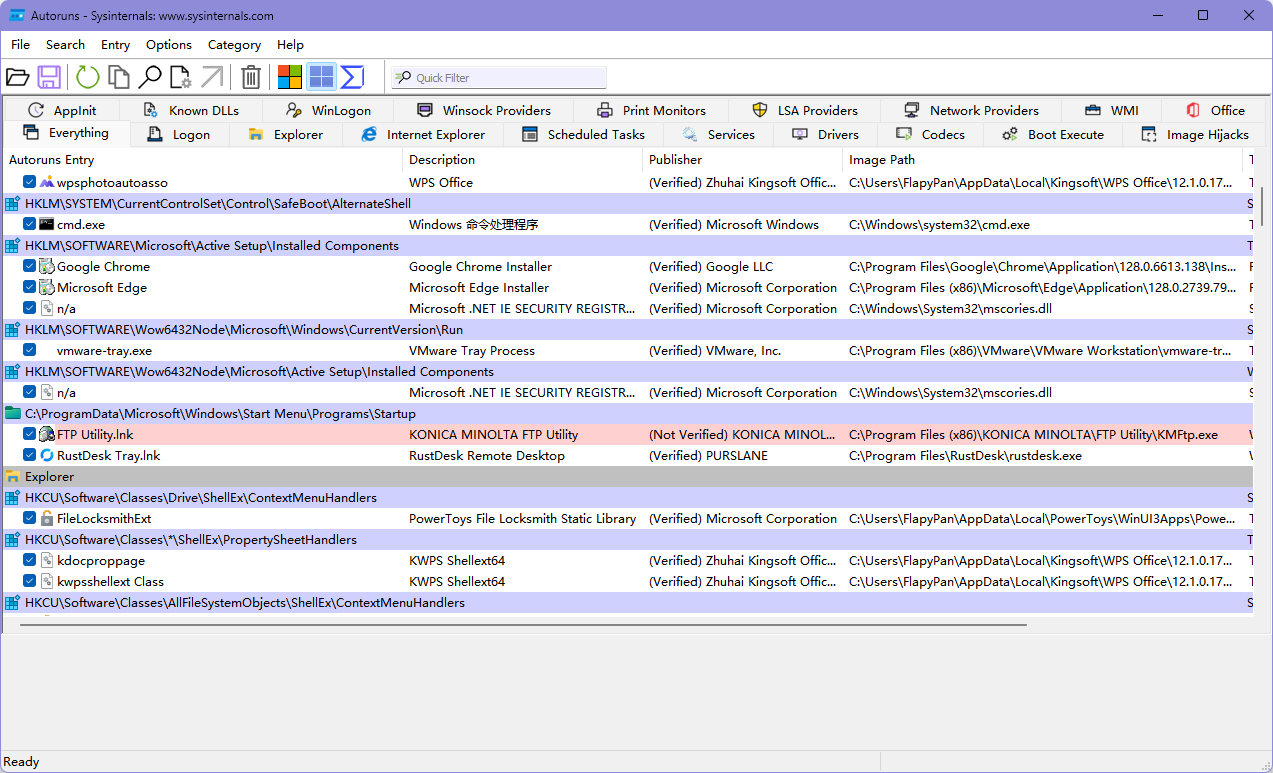Click the horizontal scrollbar at list bottom
1273x773 pixels.
point(523,625)
